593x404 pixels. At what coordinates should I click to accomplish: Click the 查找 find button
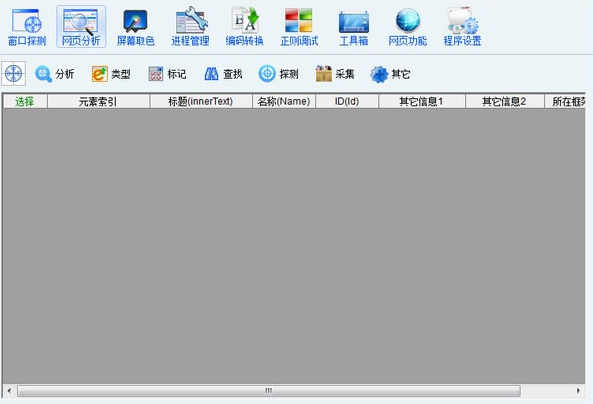tap(223, 74)
